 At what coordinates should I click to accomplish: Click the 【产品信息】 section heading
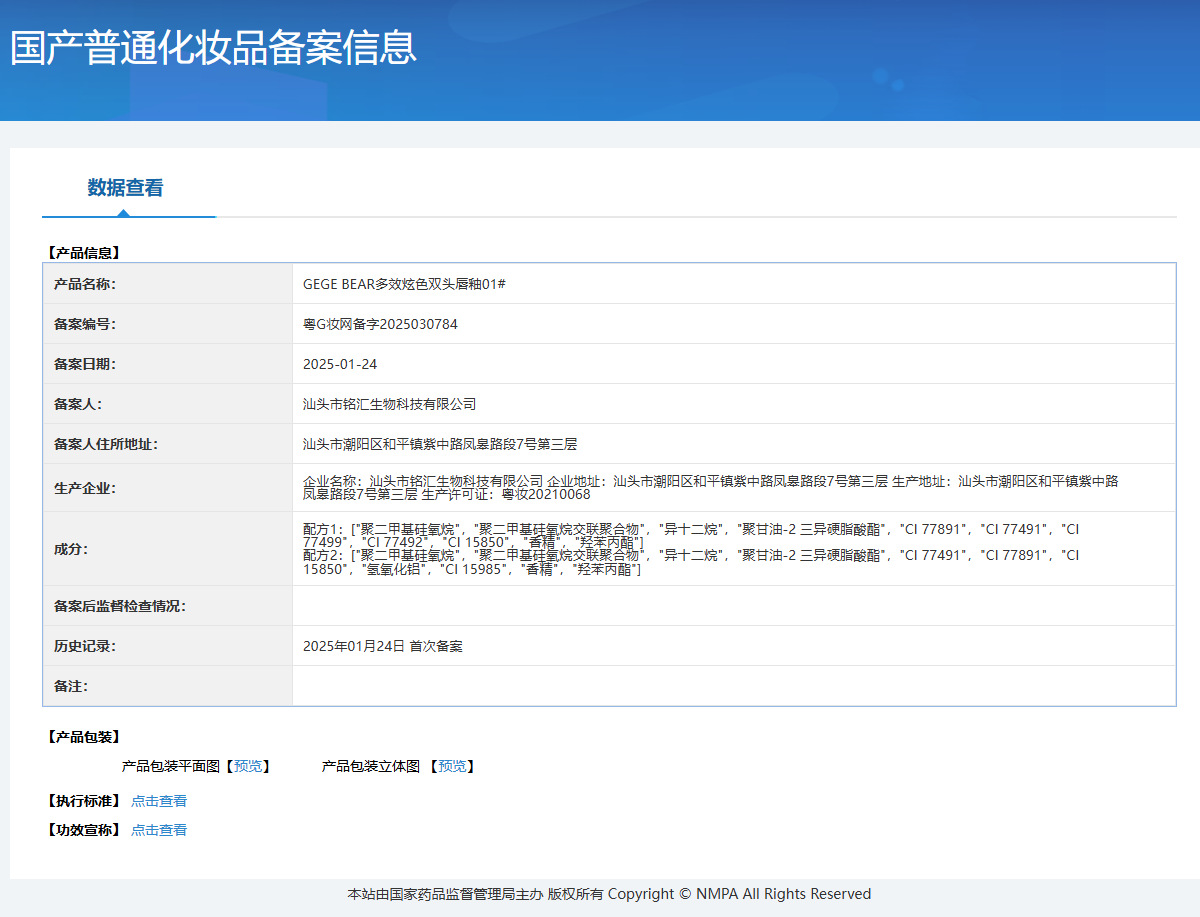click(84, 252)
